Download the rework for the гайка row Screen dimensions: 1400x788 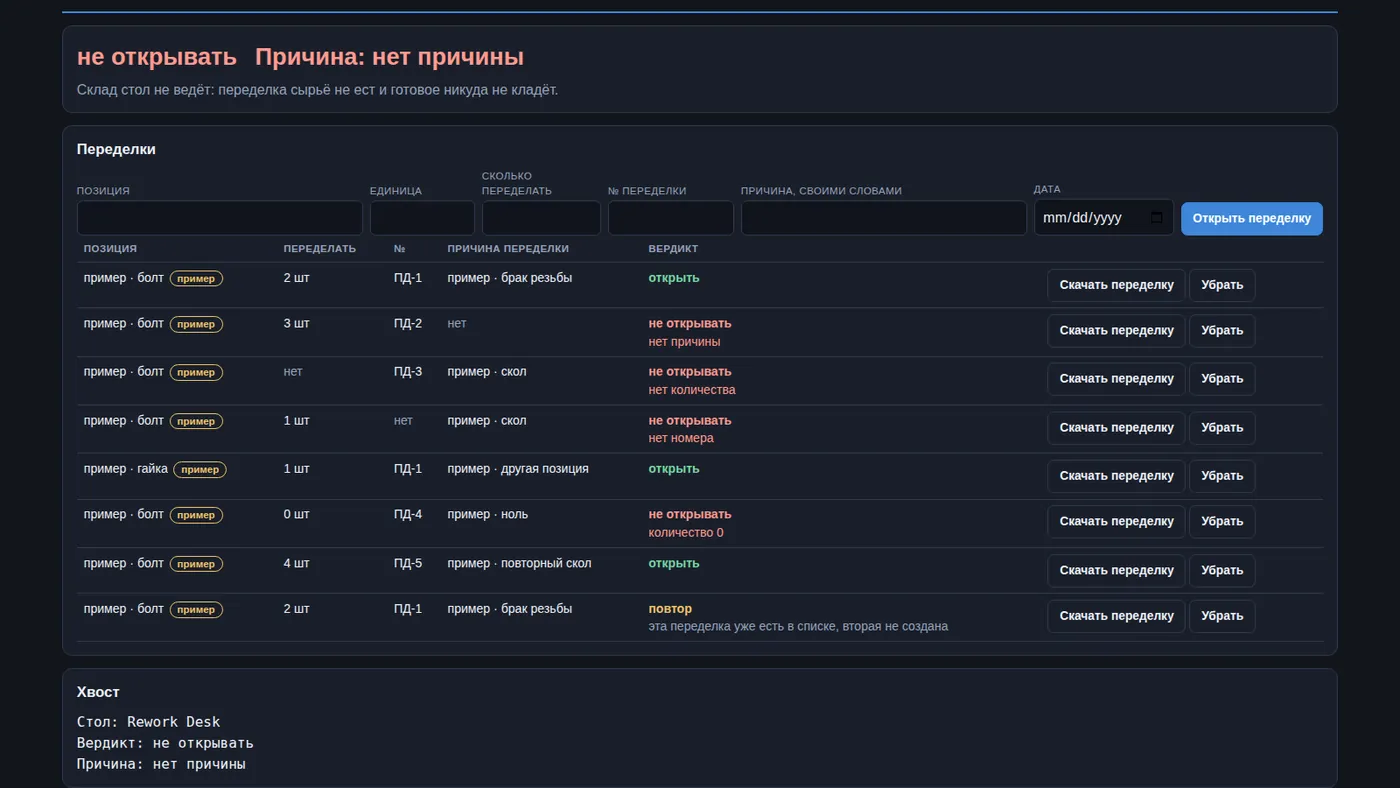coord(1116,476)
